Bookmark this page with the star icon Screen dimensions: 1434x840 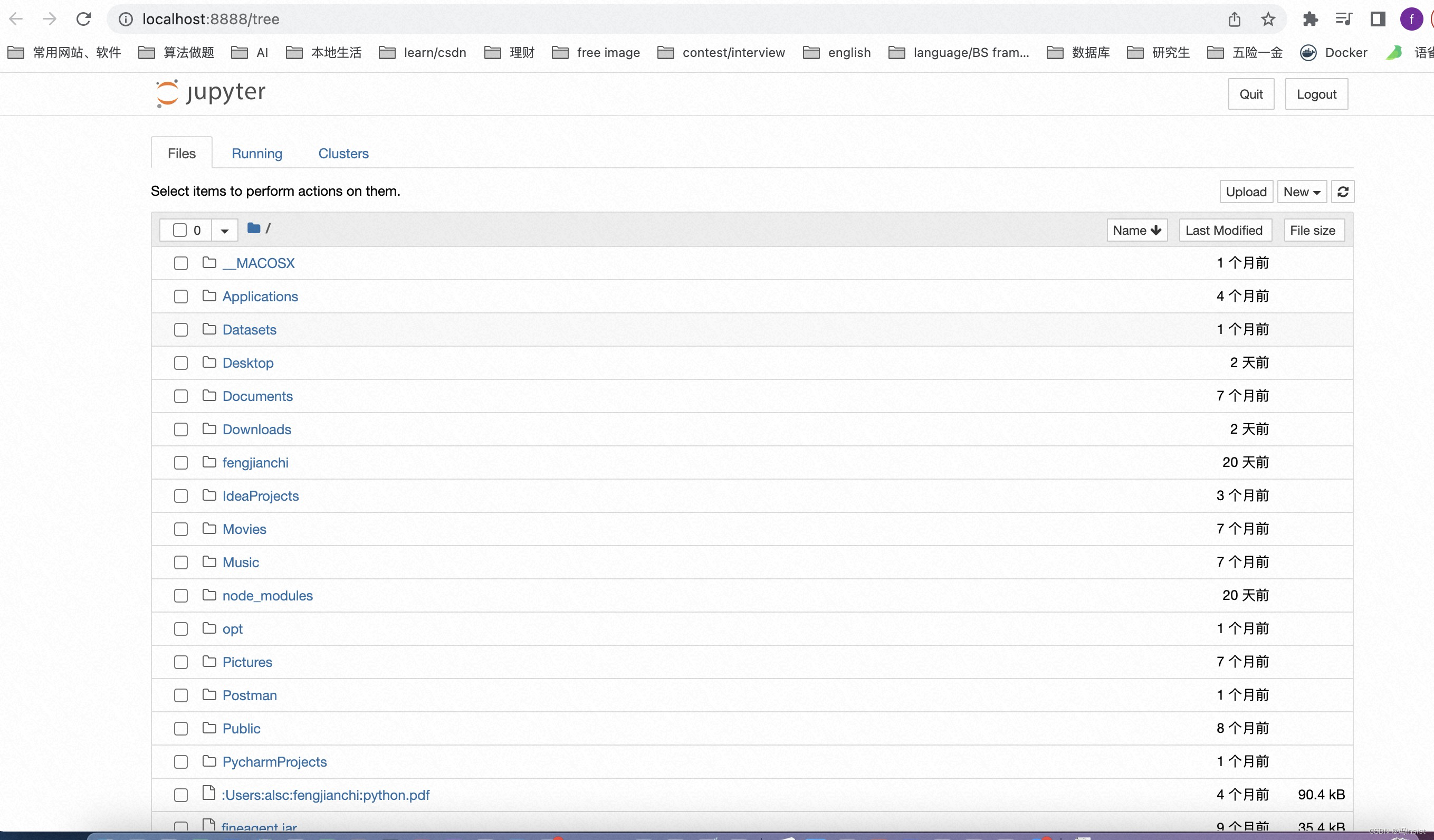(1268, 20)
